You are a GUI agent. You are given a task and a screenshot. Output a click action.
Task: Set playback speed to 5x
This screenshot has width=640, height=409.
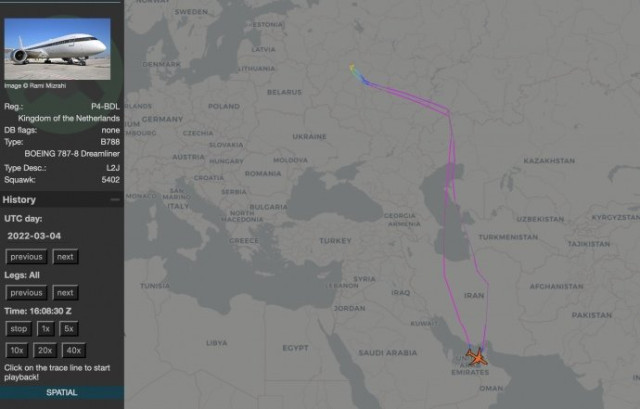click(69, 329)
